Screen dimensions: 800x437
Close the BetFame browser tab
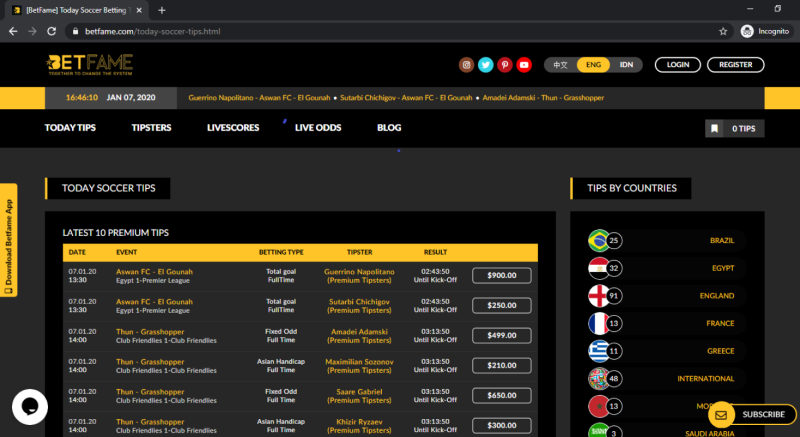coord(139,10)
